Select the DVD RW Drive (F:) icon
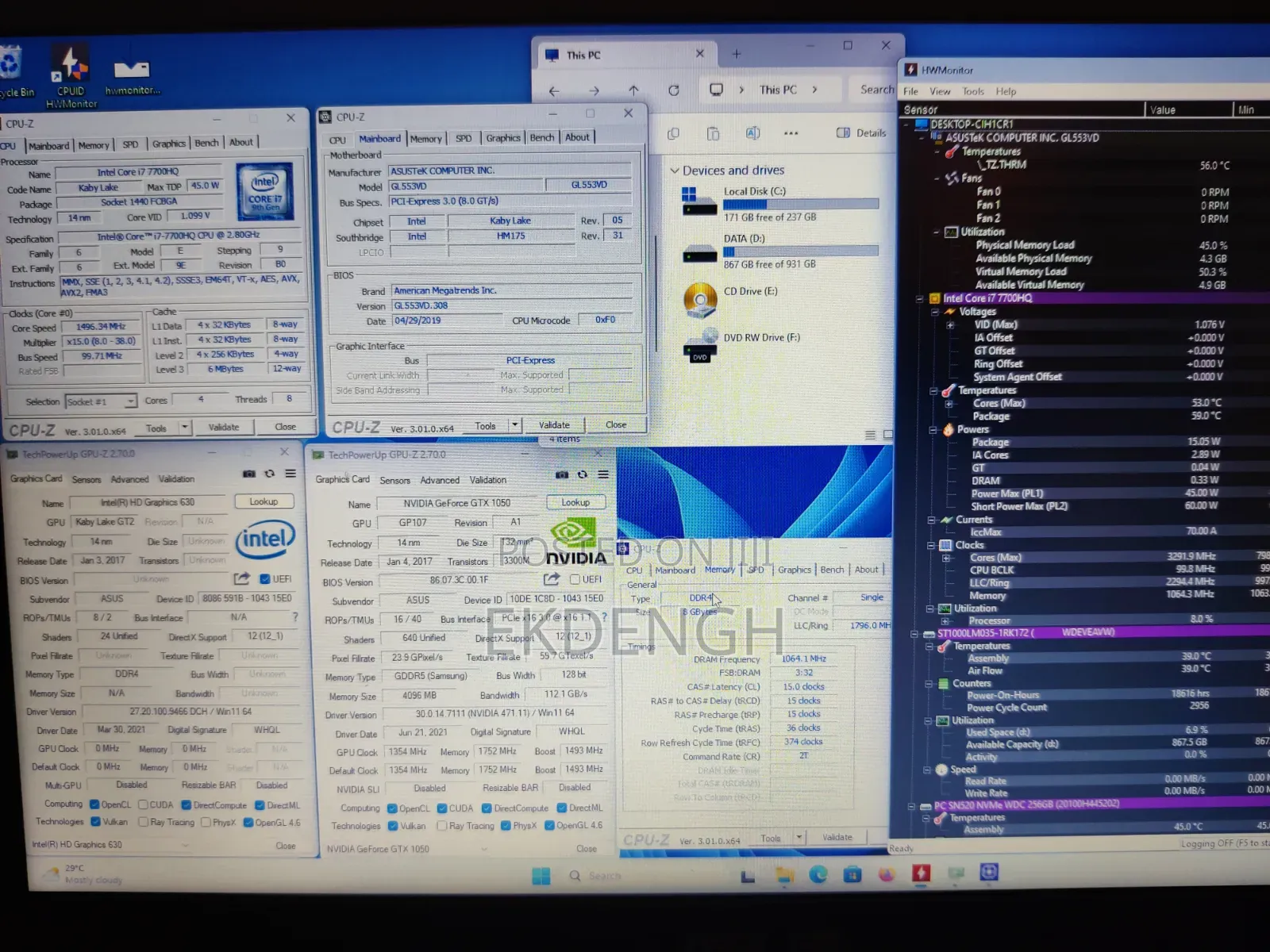 (x=700, y=347)
